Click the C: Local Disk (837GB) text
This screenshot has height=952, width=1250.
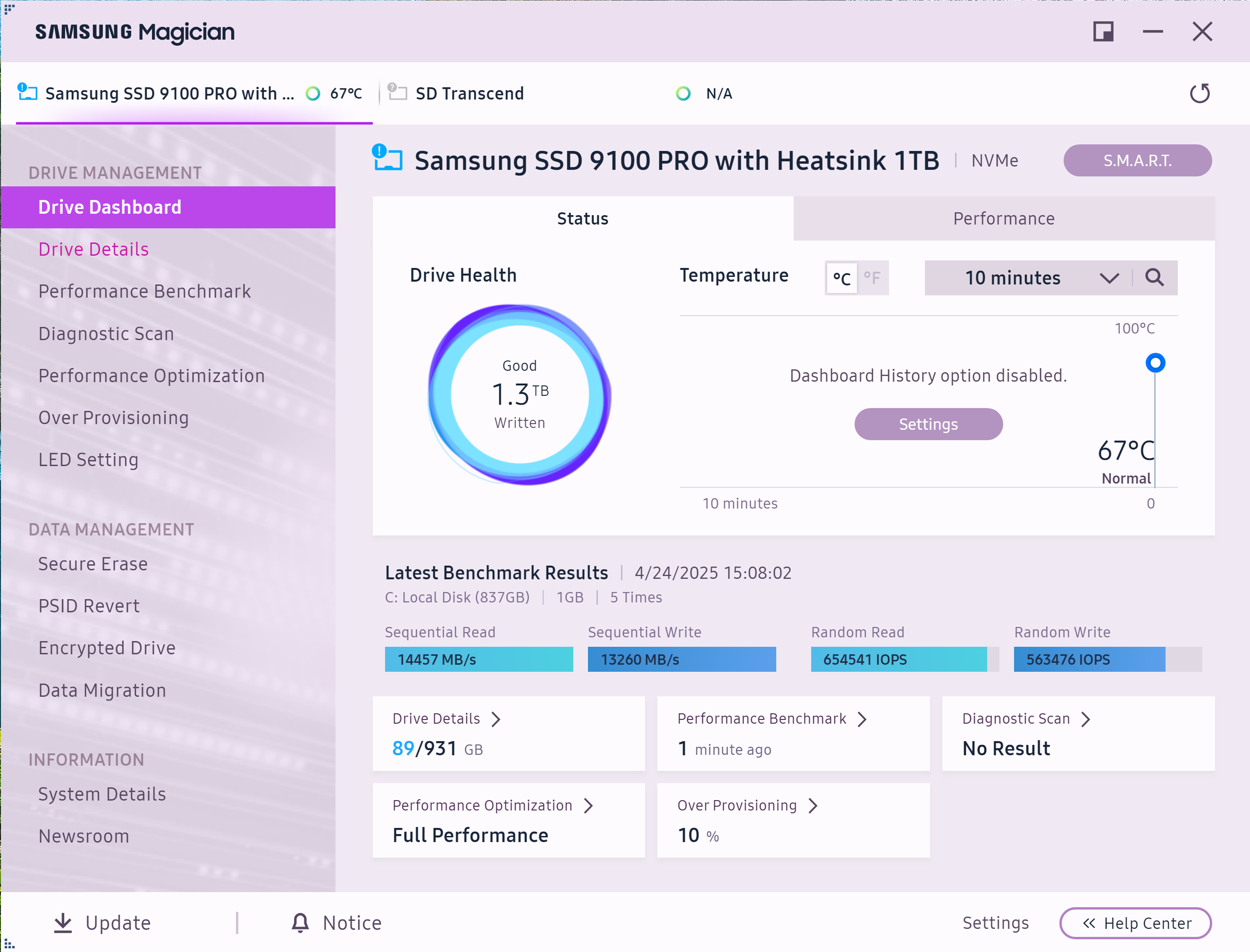pos(457,597)
